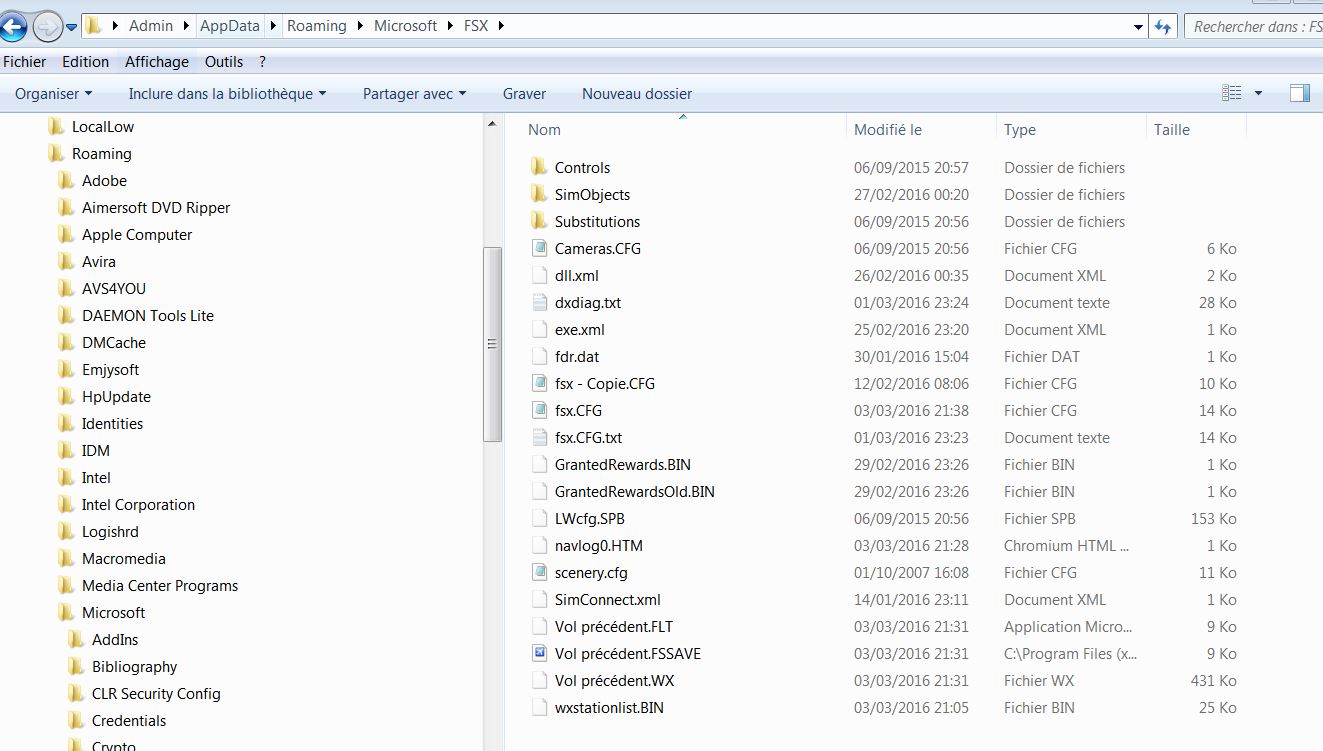Click the tree scrollbar up arrow
1323x751 pixels.
(x=491, y=124)
